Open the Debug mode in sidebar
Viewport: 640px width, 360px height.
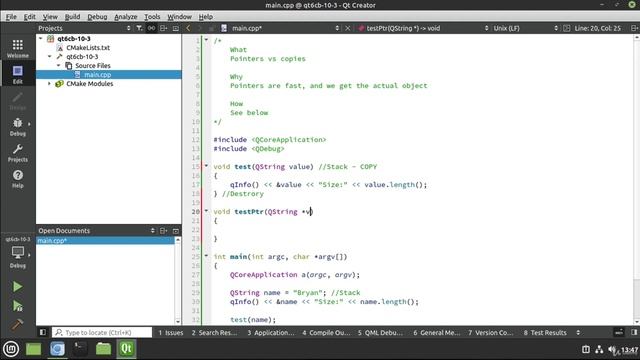point(18,127)
